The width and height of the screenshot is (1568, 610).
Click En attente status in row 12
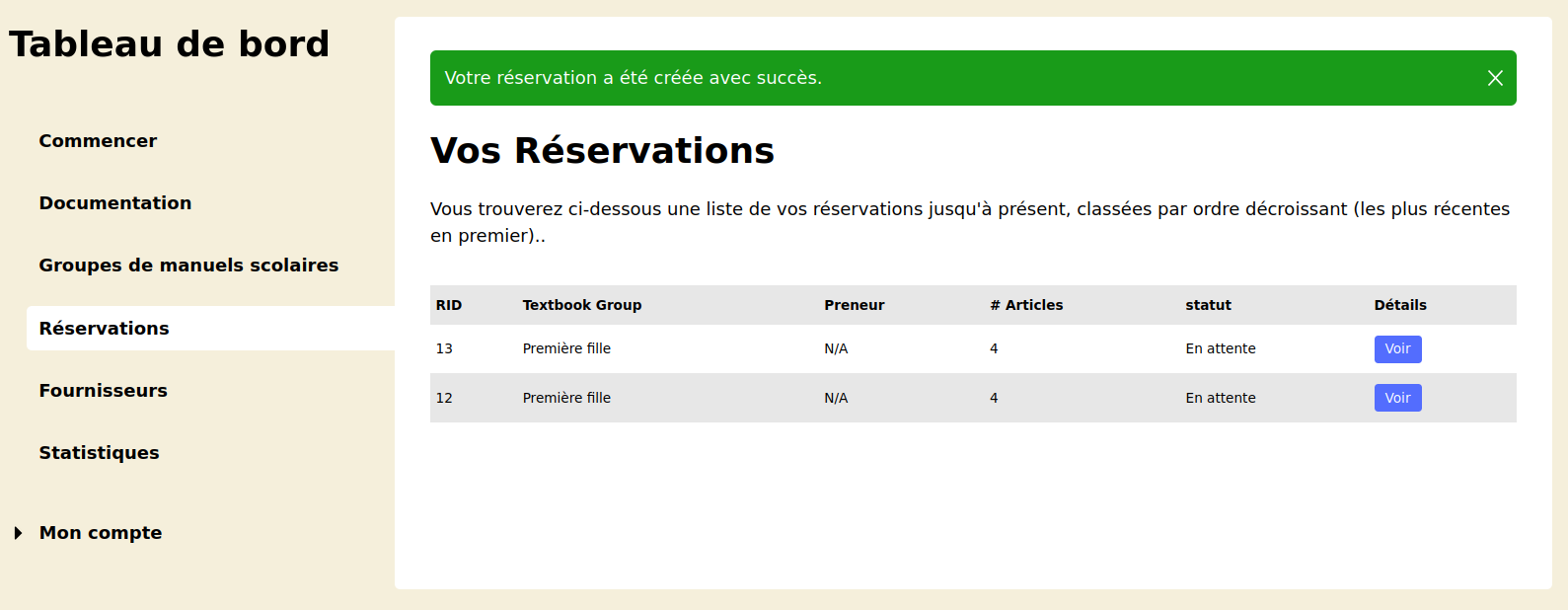1221,398
